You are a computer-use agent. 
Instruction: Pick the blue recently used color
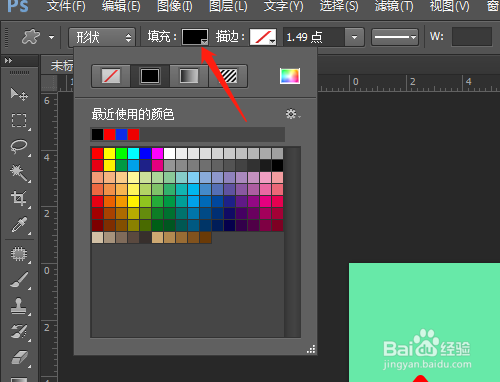click(121, 135)
